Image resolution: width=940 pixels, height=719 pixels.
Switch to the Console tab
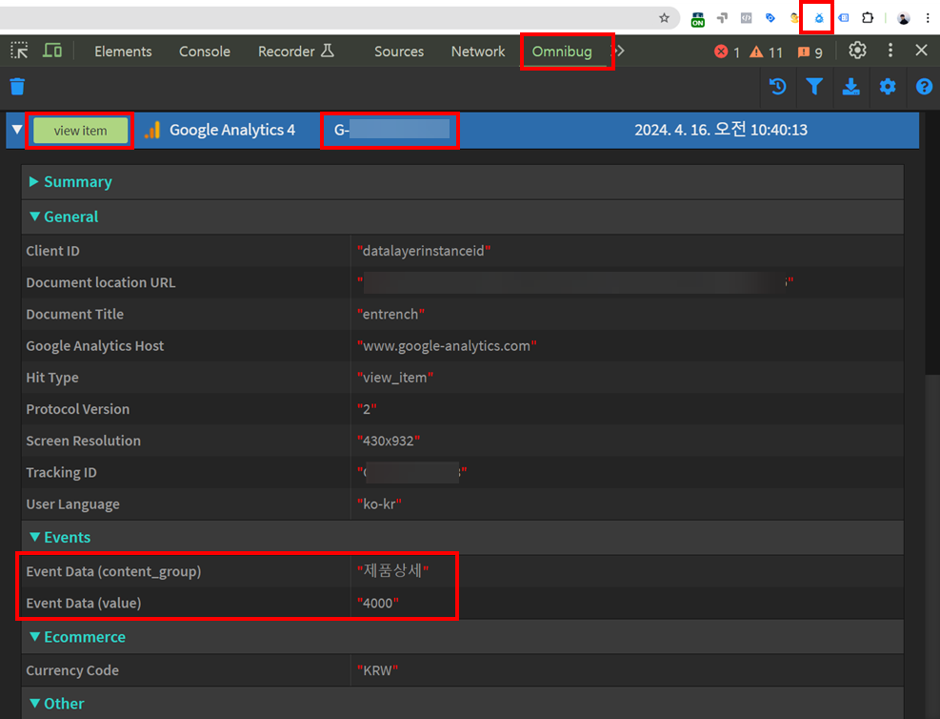pyautogui.click(x=204, y=52)
